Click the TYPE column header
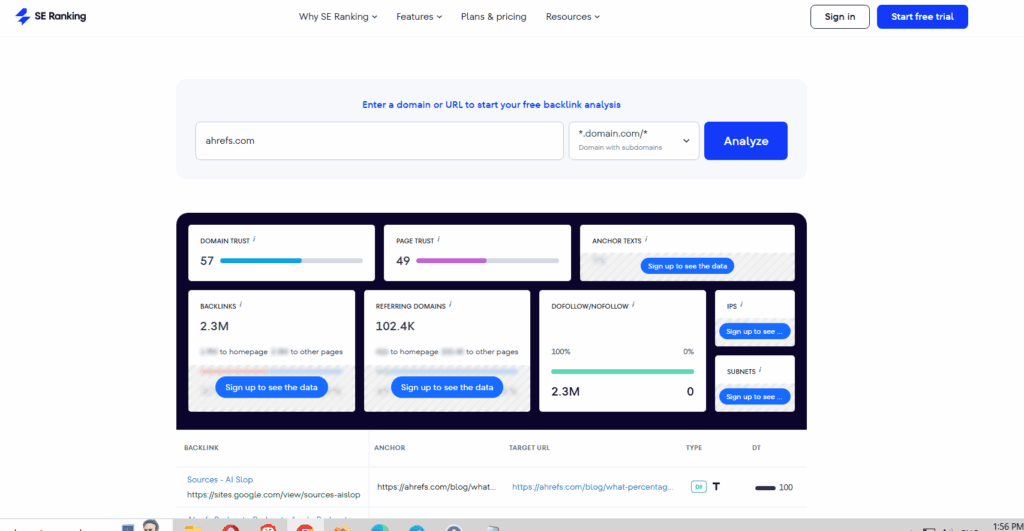This screenshot has height=531, width=1024. point(694,448)
